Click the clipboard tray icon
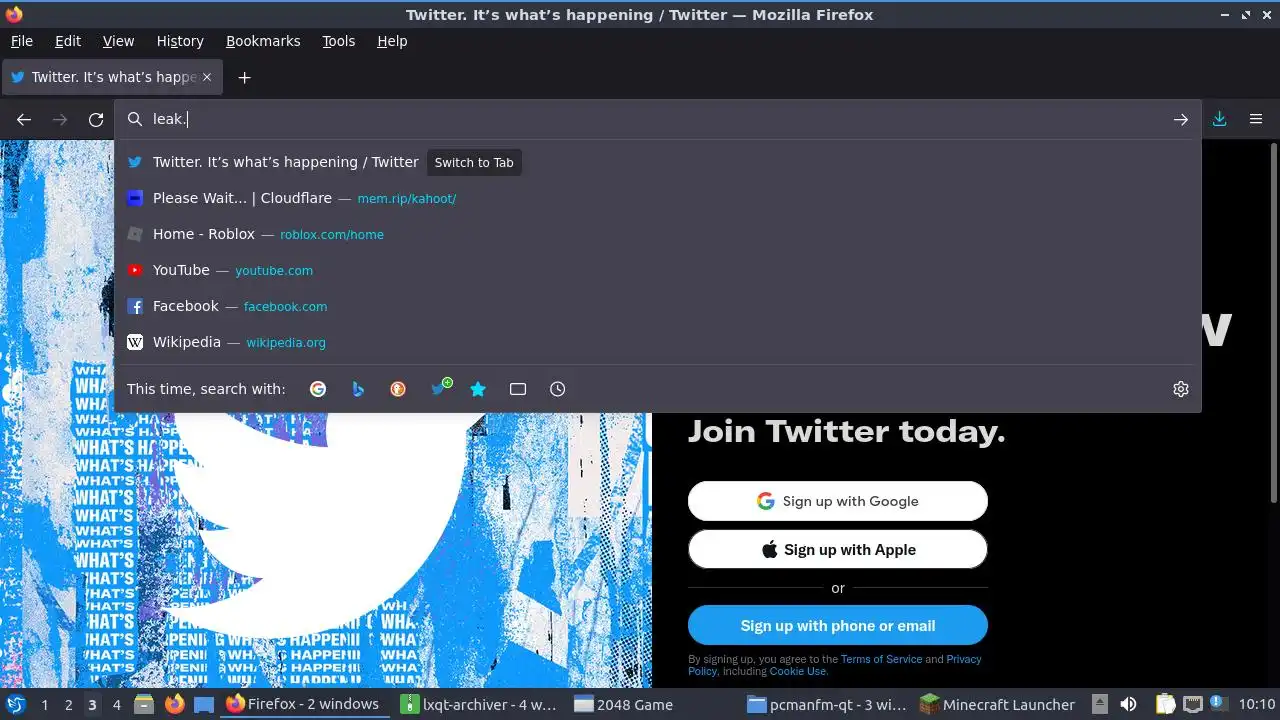1280x720 pixels. coord(1166,704)
